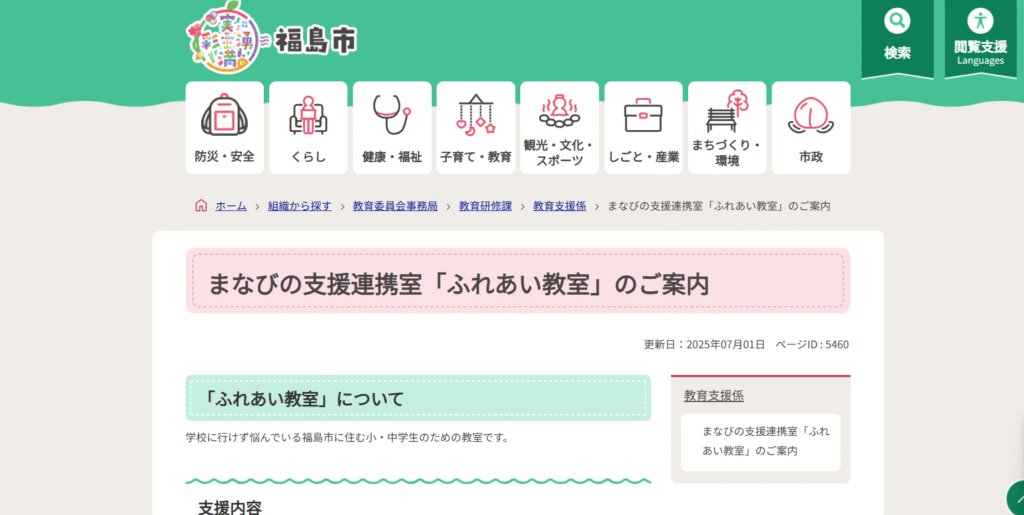Open the 市政 menu label
Screen dimensions: 1024x515
click(x=811, y=157)
